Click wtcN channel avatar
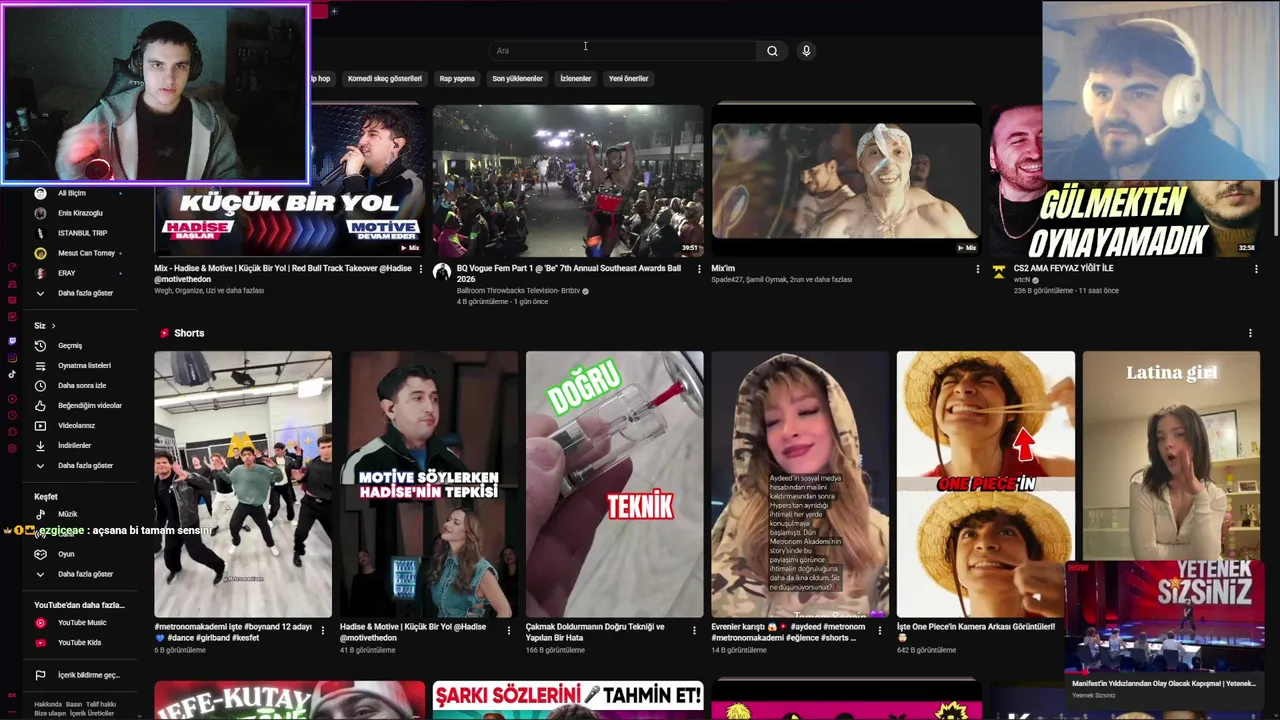 [998, 272]
